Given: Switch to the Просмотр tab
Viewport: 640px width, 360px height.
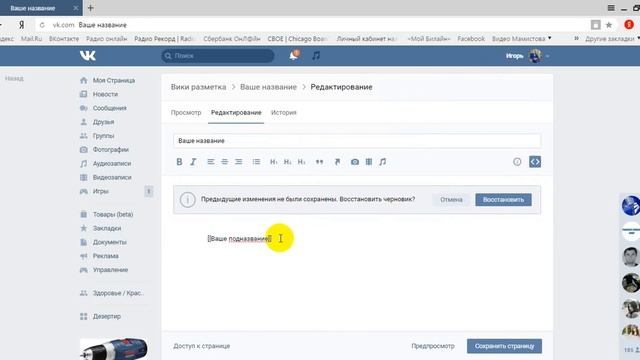Looking at the screenshot, I should tap(186, 112).
